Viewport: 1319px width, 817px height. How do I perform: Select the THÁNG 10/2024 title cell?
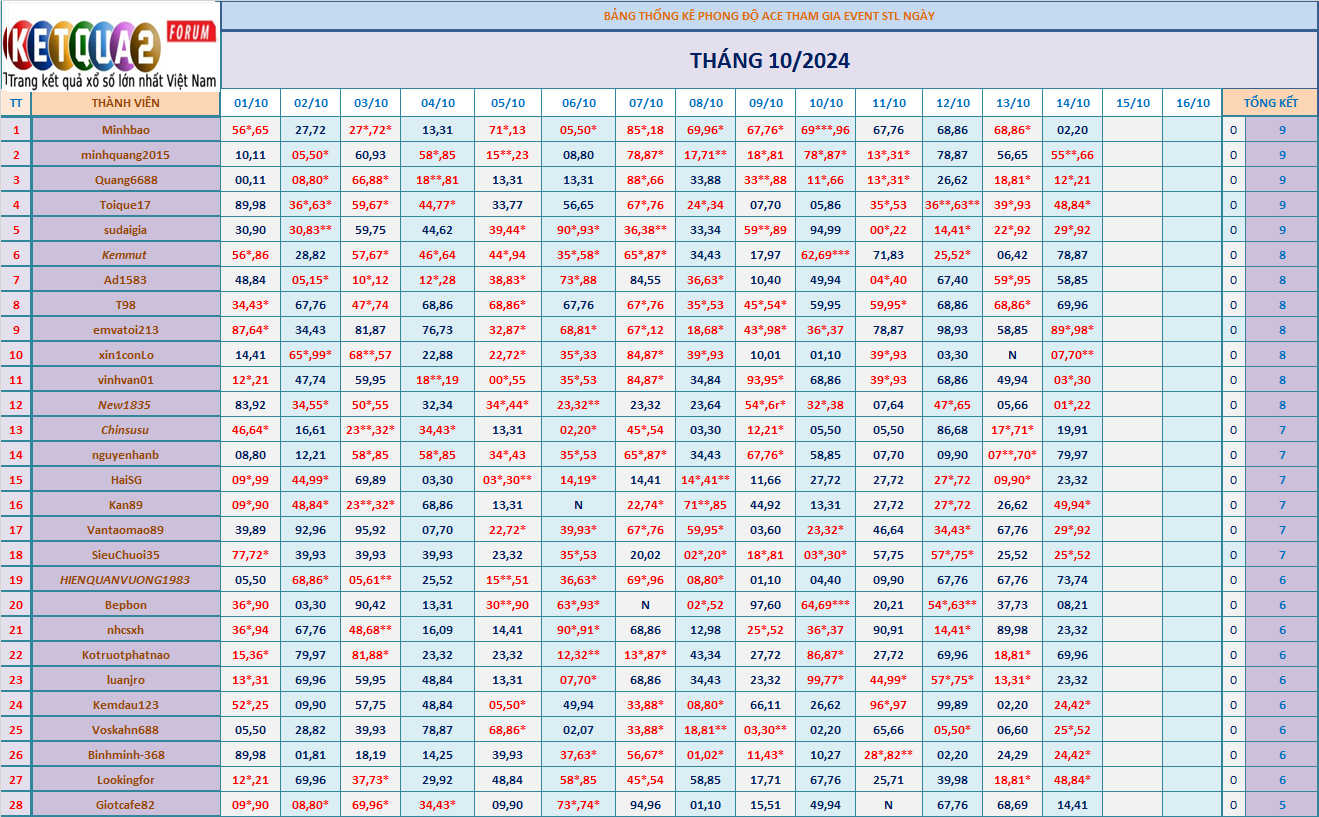[769, 60]
